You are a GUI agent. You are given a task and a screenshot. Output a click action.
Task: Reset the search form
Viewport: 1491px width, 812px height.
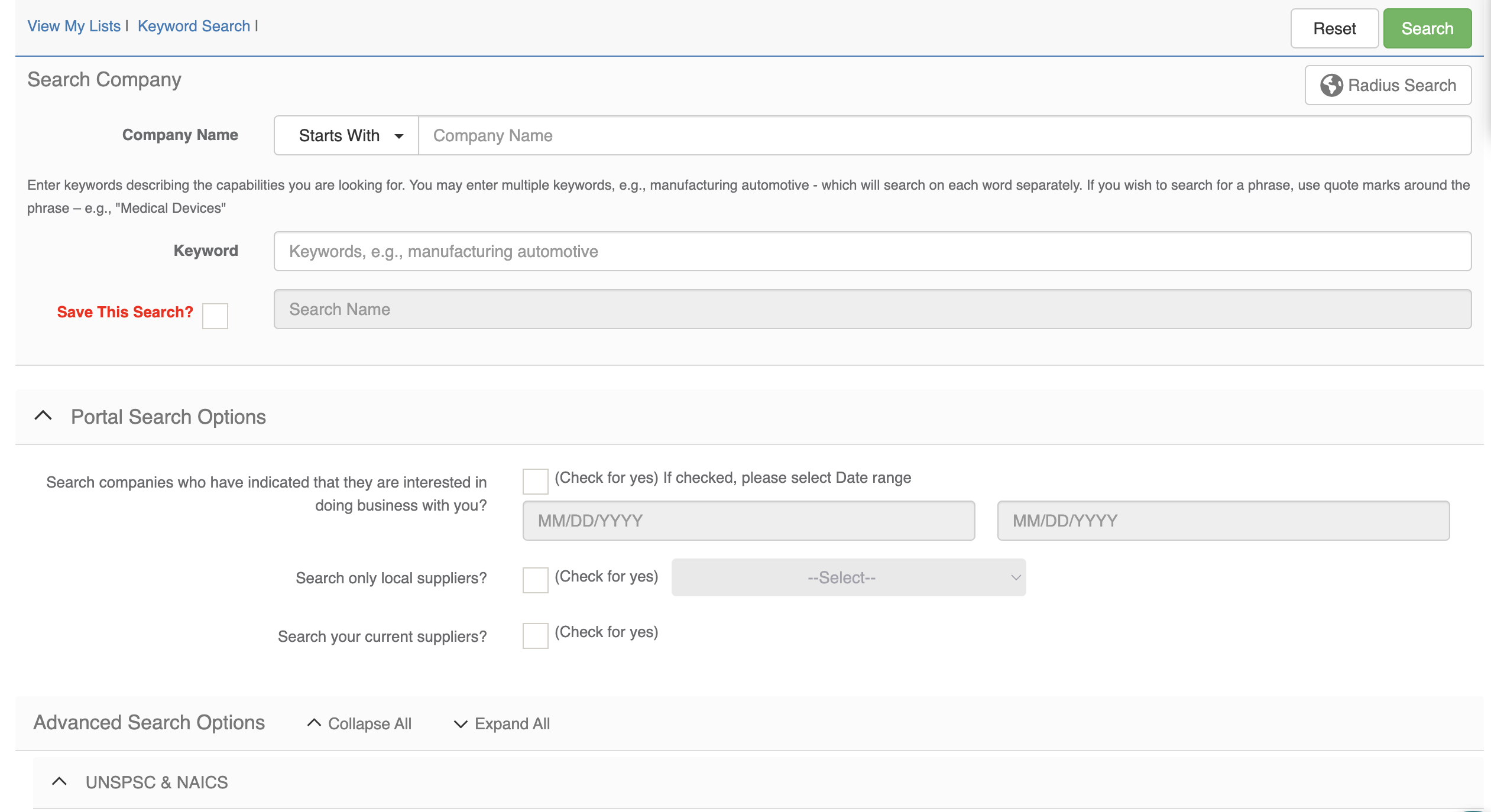click(x=1334, y=28)
